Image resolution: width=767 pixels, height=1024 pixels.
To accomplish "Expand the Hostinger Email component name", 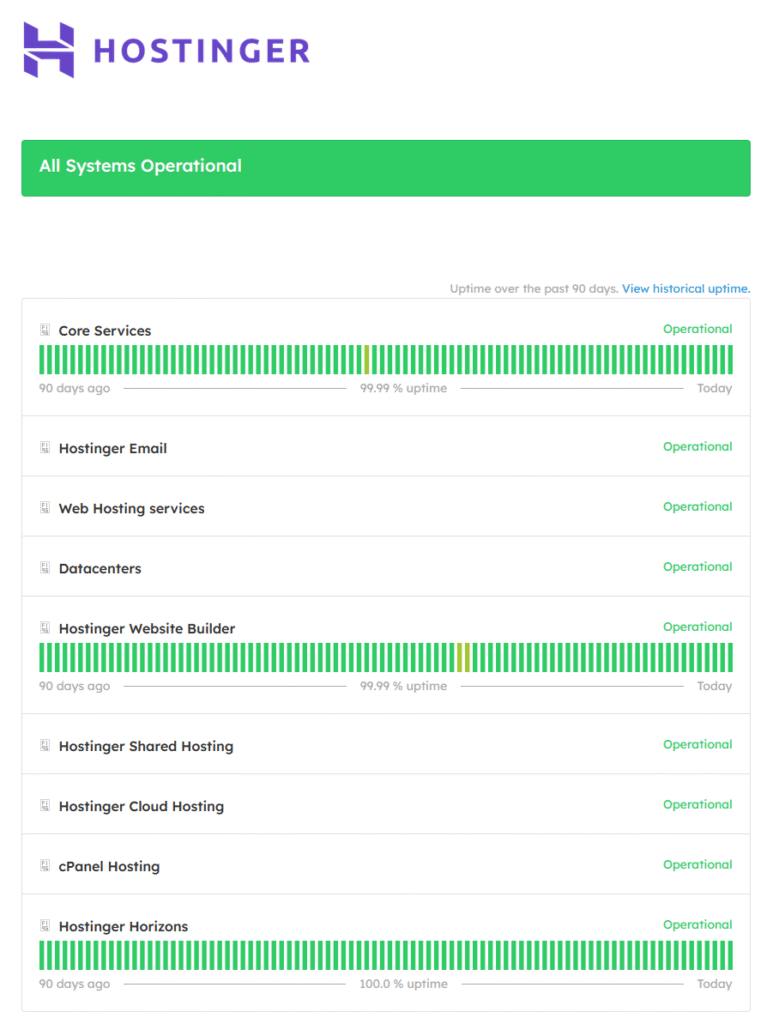I will [x=113, y=449].
